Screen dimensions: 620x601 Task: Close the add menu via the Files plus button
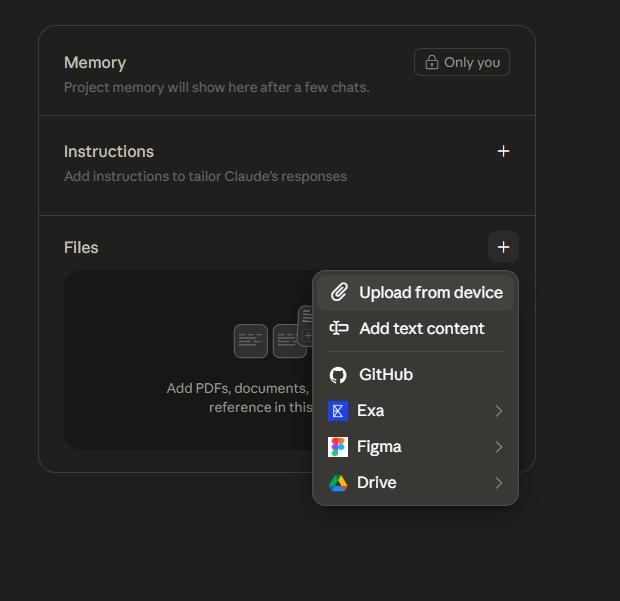click(503, 247)
